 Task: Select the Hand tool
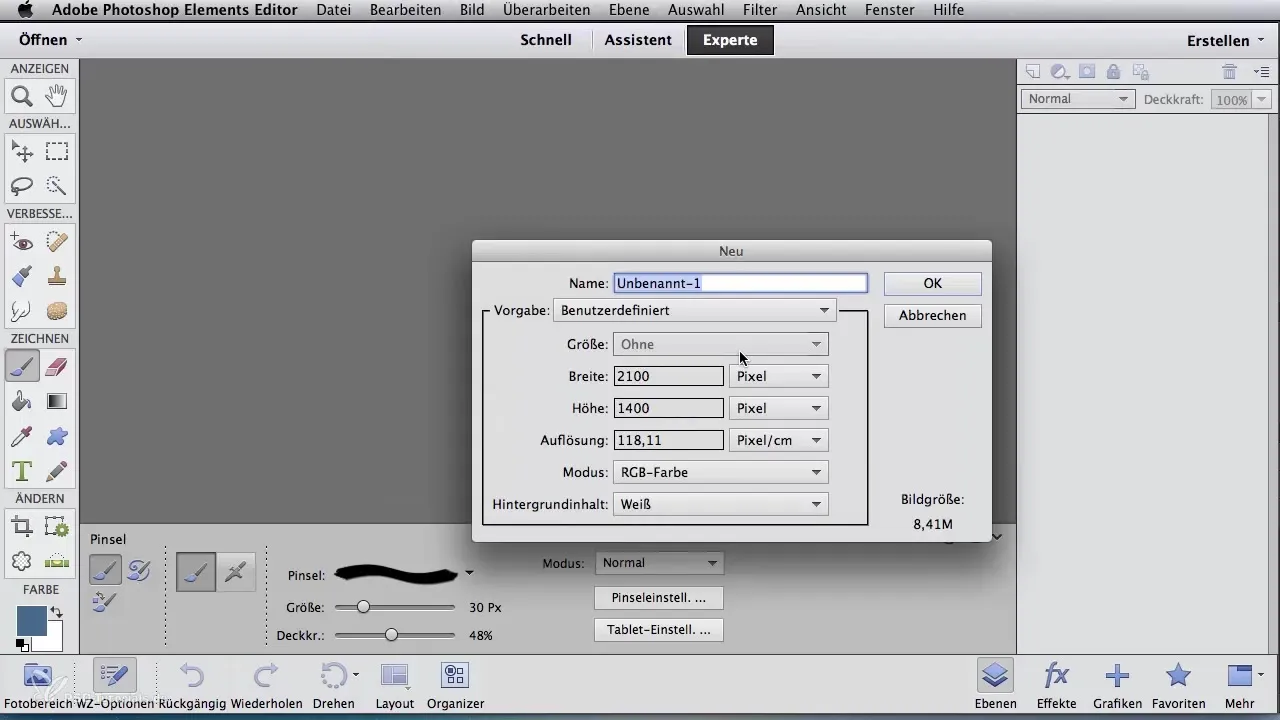coord(57,96)
